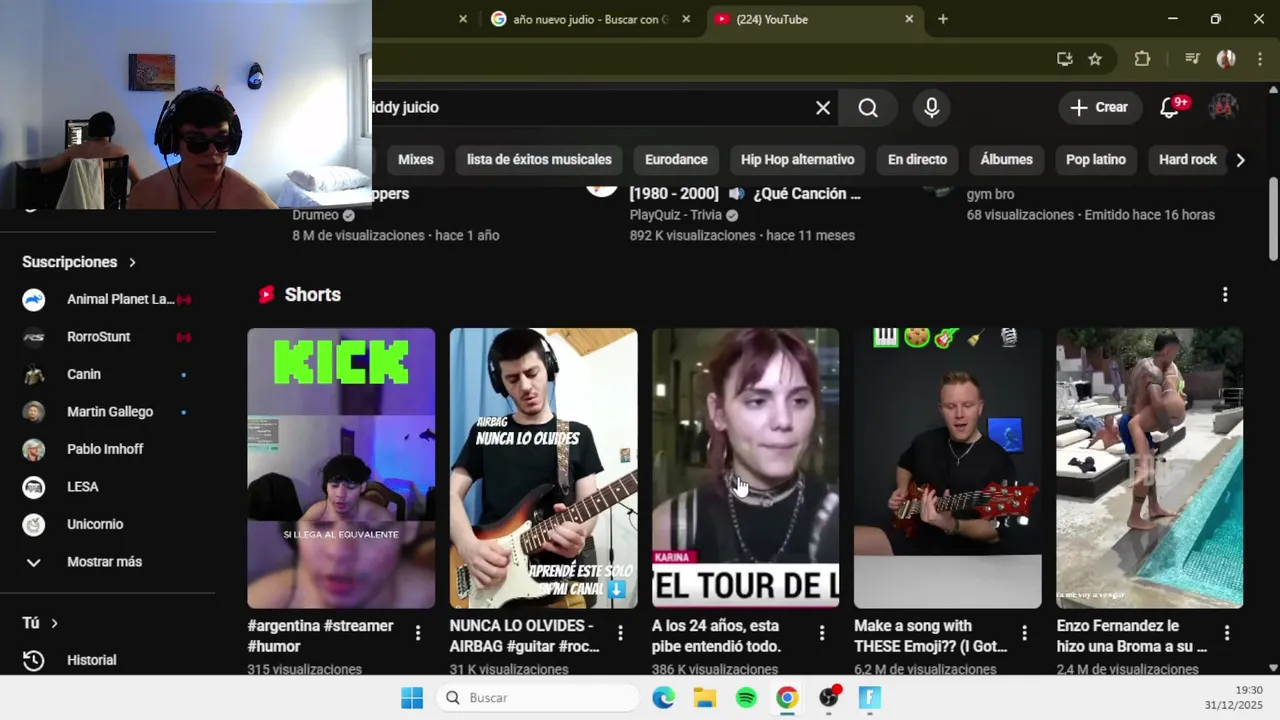Play the Enzo Fernandez pool short thumbnail
The width and height of the screenshot is (1280, 720).
click(1150, 468)
